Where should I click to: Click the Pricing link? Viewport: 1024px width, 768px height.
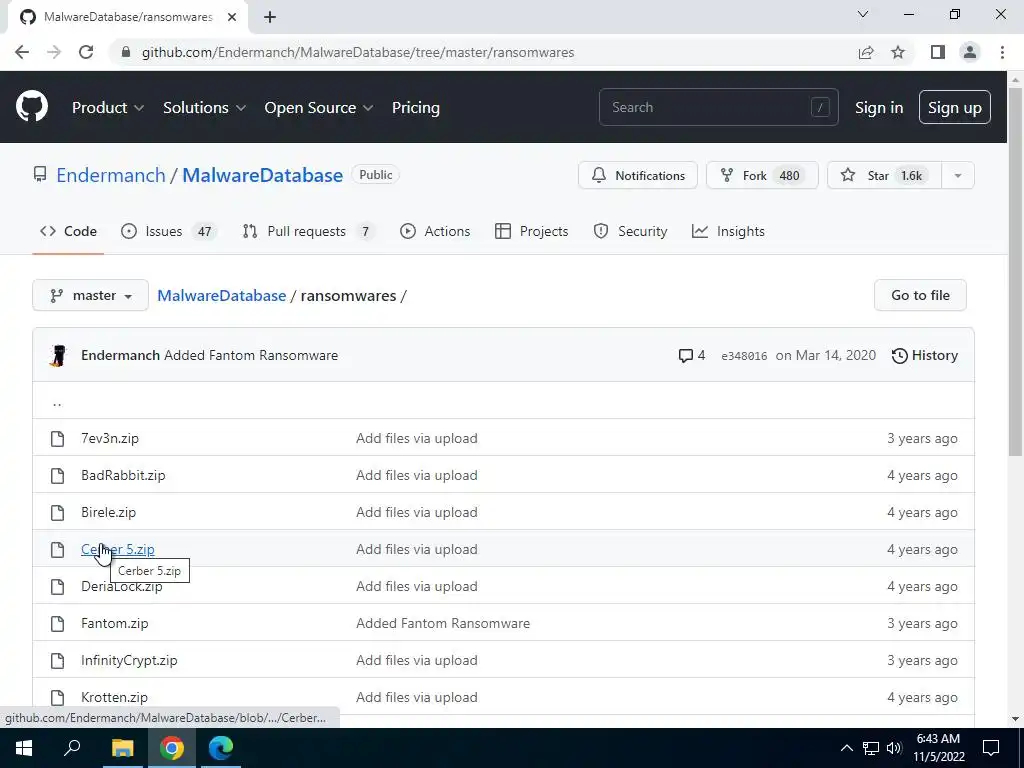tap(416, 107)
